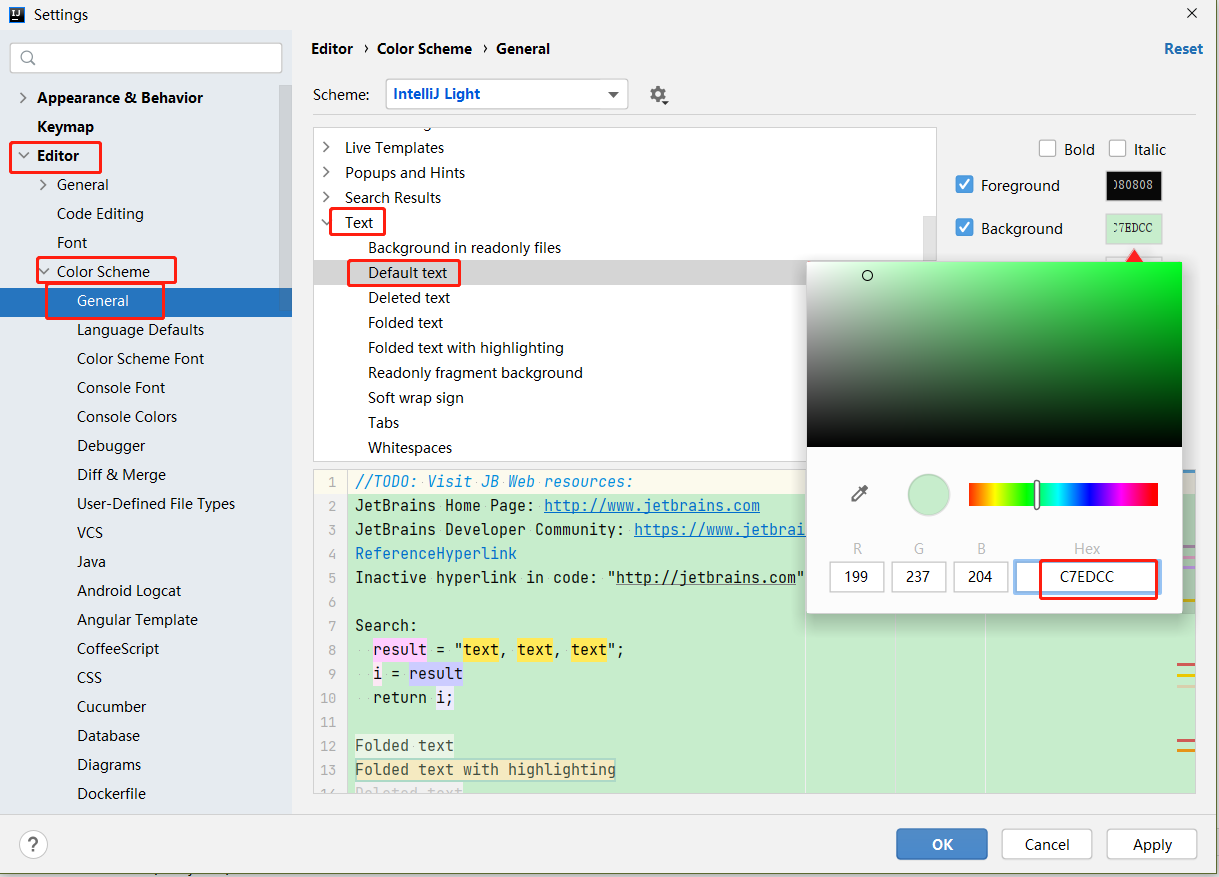The height and width of the screenshot is (877, 1219).
Task: Click the Hex input field C7EDCC
Action: coord(1087,577)
